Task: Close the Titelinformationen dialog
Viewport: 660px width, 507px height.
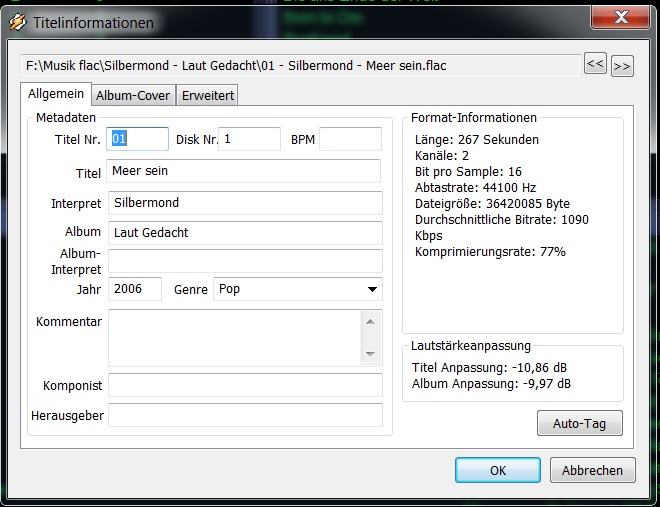Action: pos(620,18)
